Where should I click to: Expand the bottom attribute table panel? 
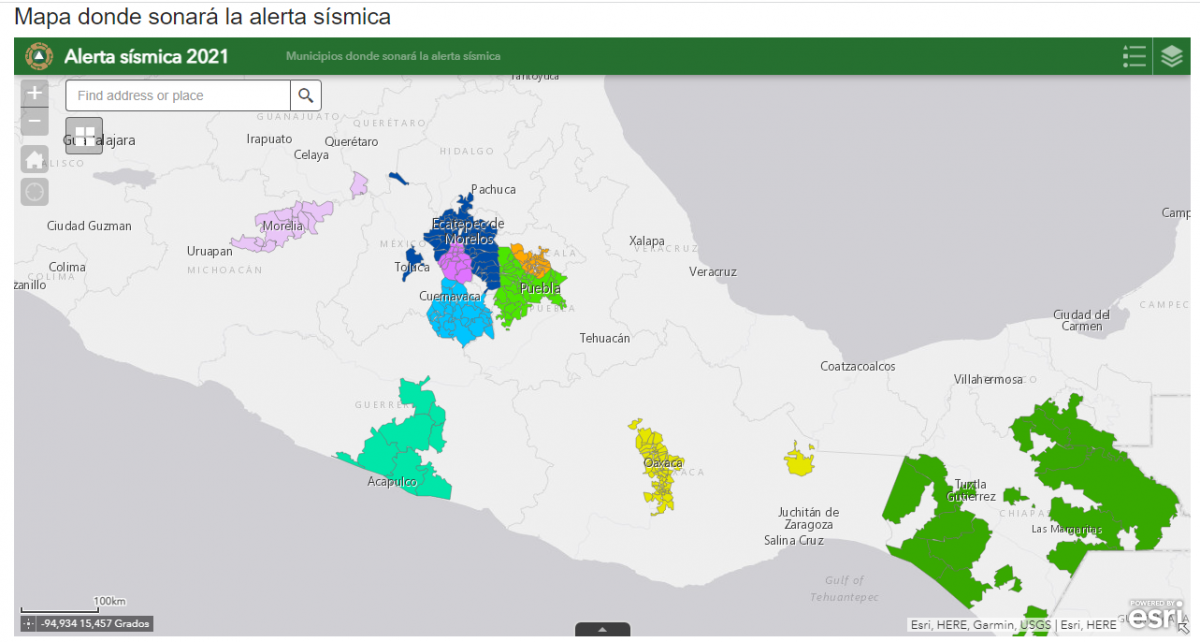602,629
